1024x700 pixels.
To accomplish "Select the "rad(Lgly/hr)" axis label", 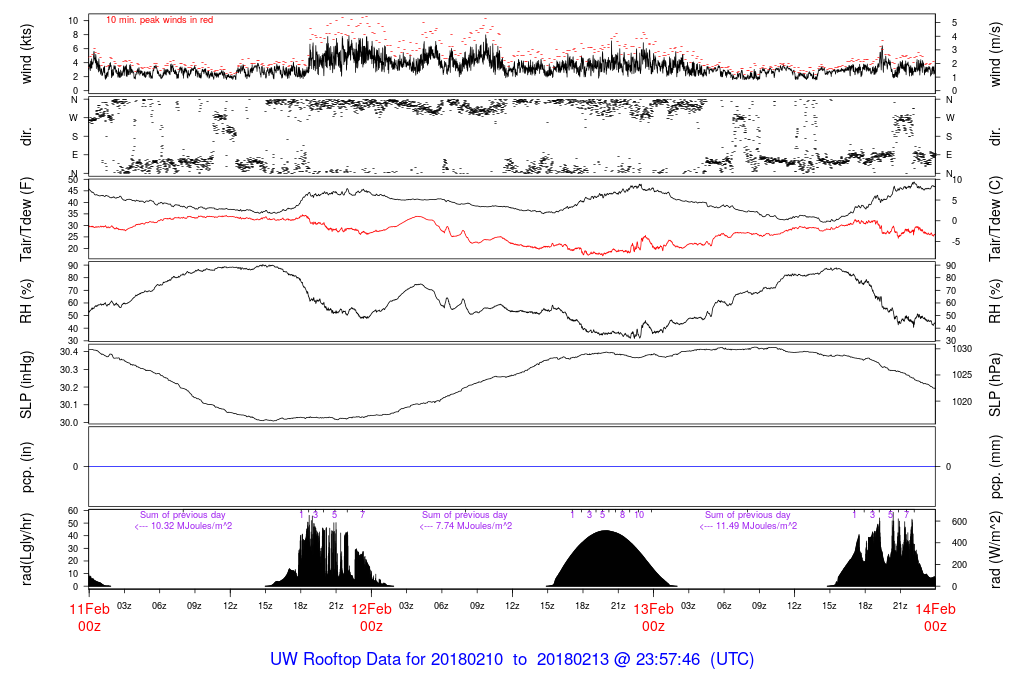I will pos(26,549).
